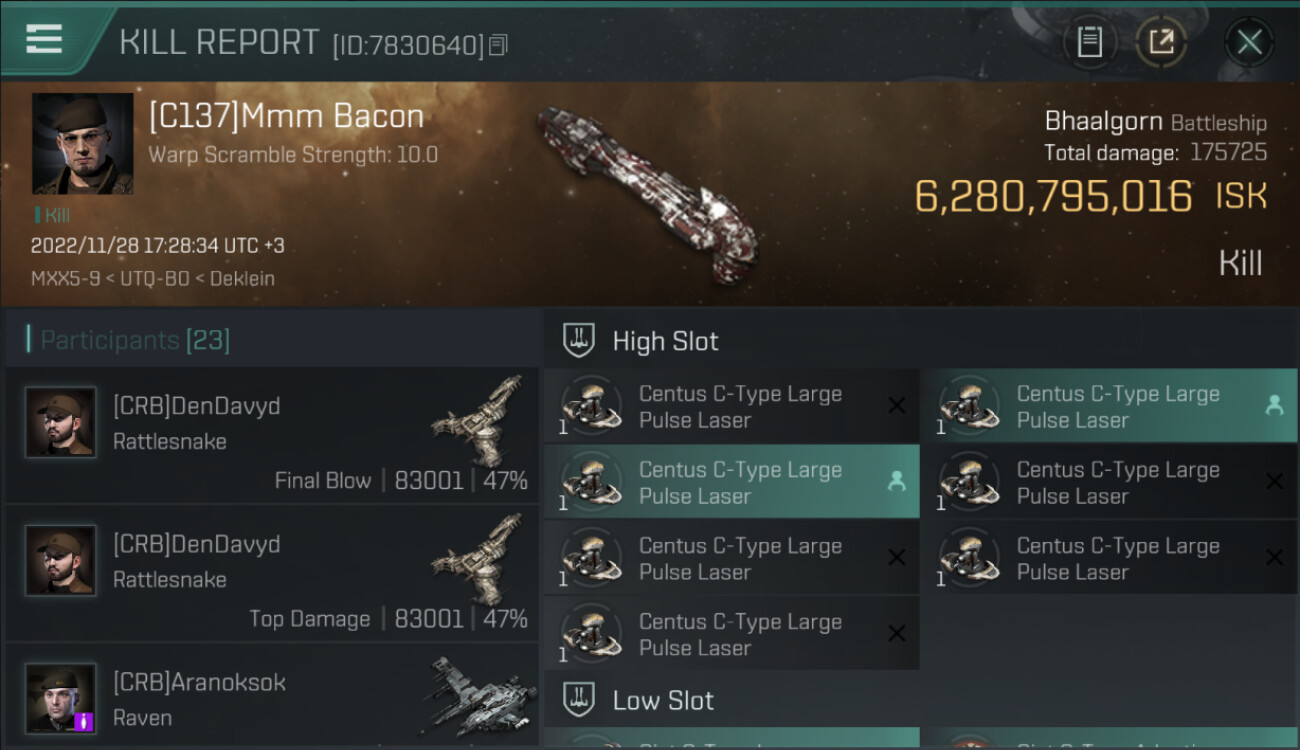Collapse the High Slot section
The height and width of the screenshot is (750, 1300).
pos(665,341)
